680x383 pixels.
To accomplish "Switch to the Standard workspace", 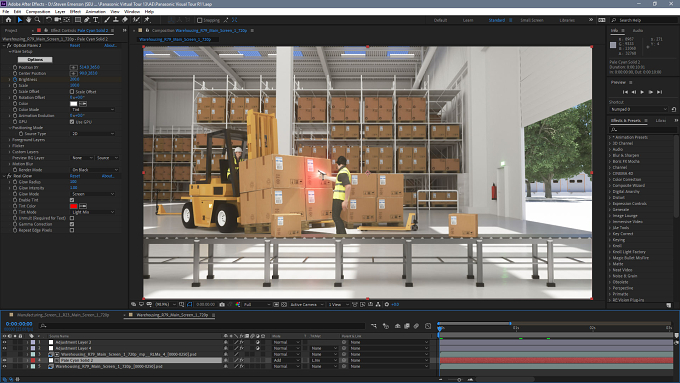I will point(497,20).
